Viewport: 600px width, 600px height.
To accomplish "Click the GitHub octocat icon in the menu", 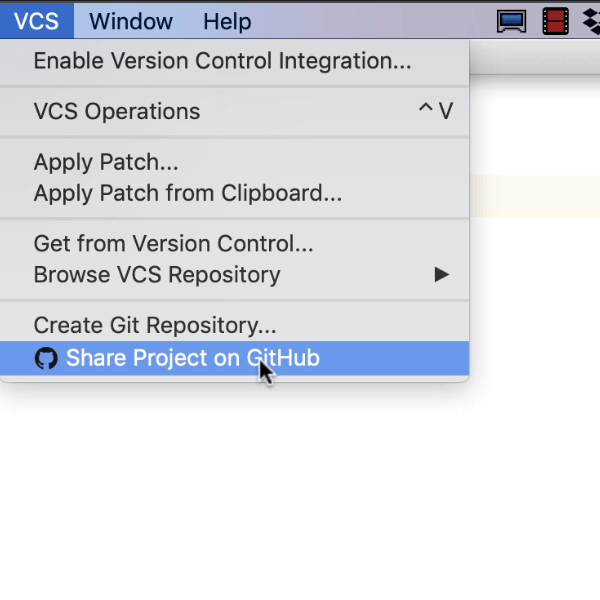I will (46, 358).
